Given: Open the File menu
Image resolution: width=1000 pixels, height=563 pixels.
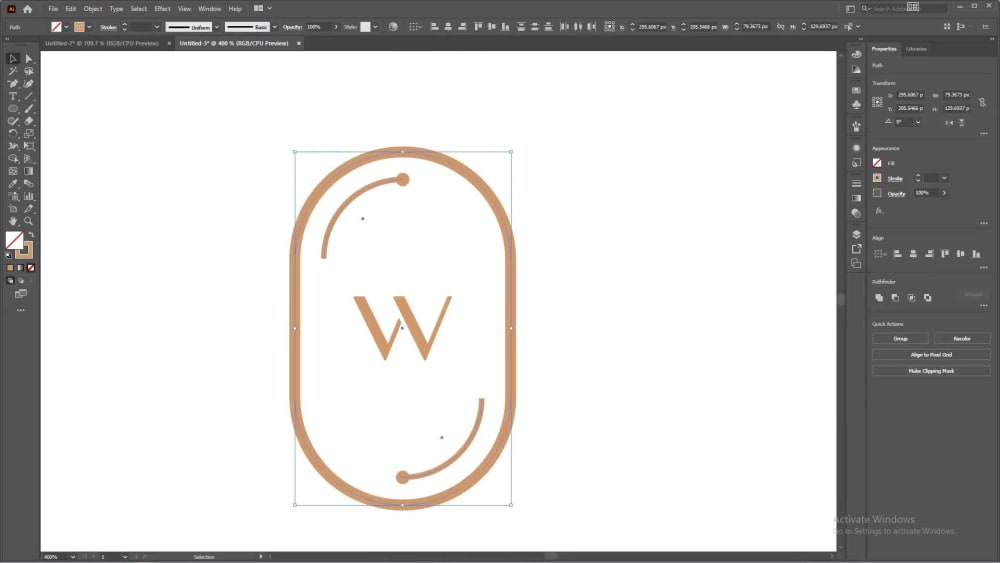Looking at the screenshot, I should tap(53, 9).
